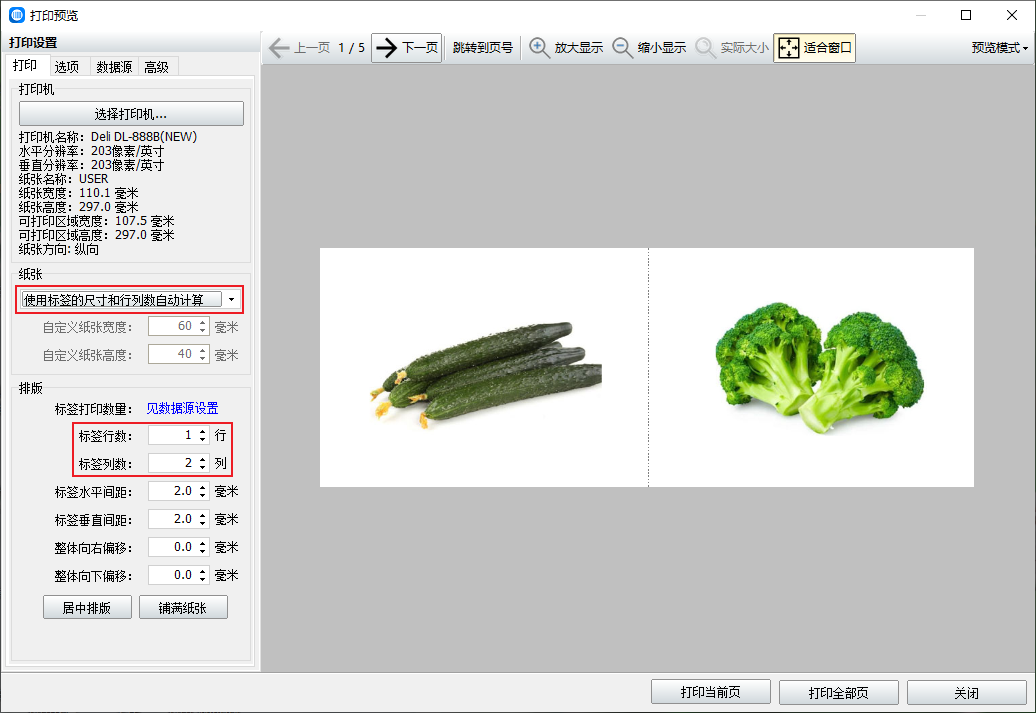Click the page indicator 1 / 5

[351, 48]
